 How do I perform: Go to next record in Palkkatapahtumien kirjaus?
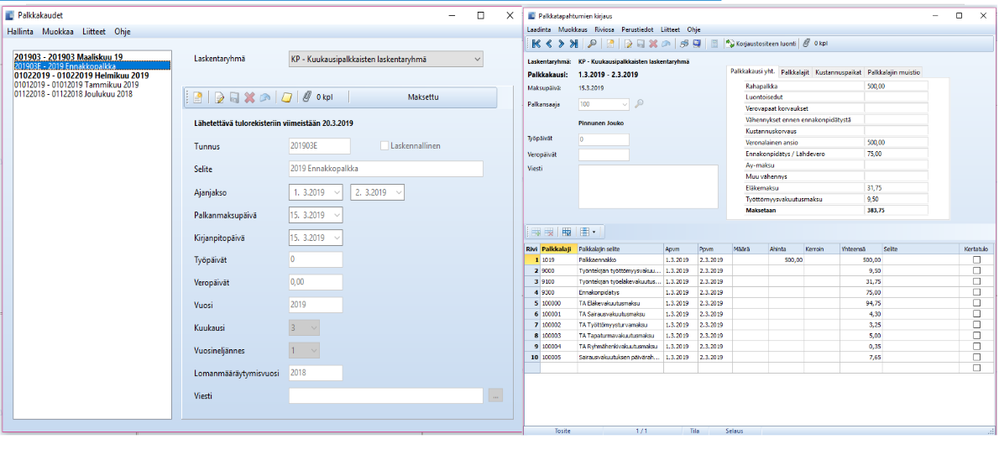click(x=561, y=43)
